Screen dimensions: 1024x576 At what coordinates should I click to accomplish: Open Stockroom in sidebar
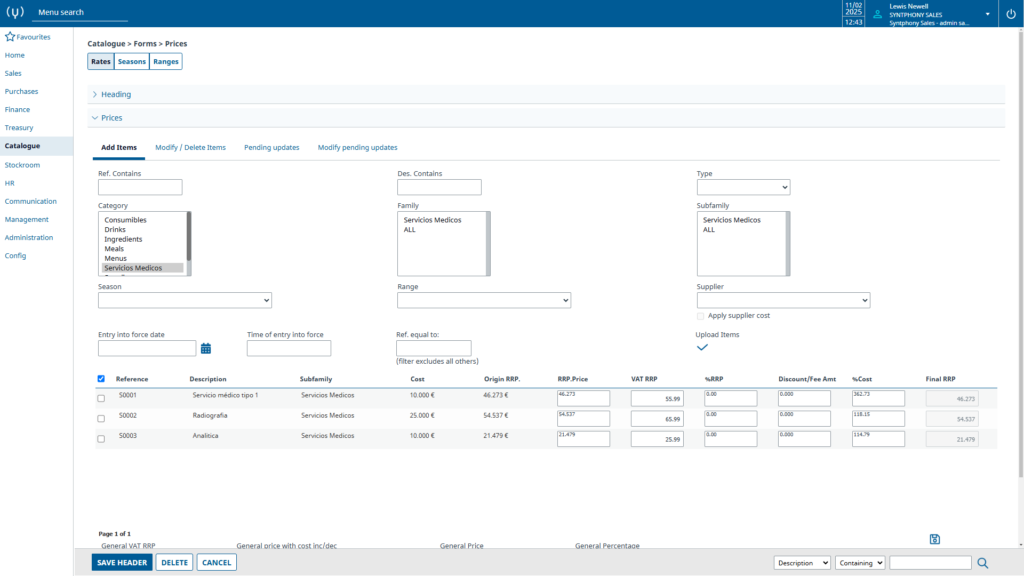coord(22,165)
